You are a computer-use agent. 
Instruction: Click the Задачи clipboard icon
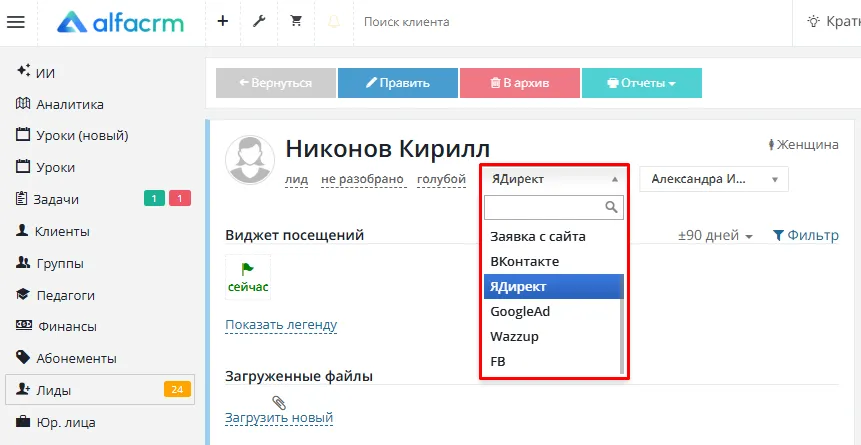21,199
